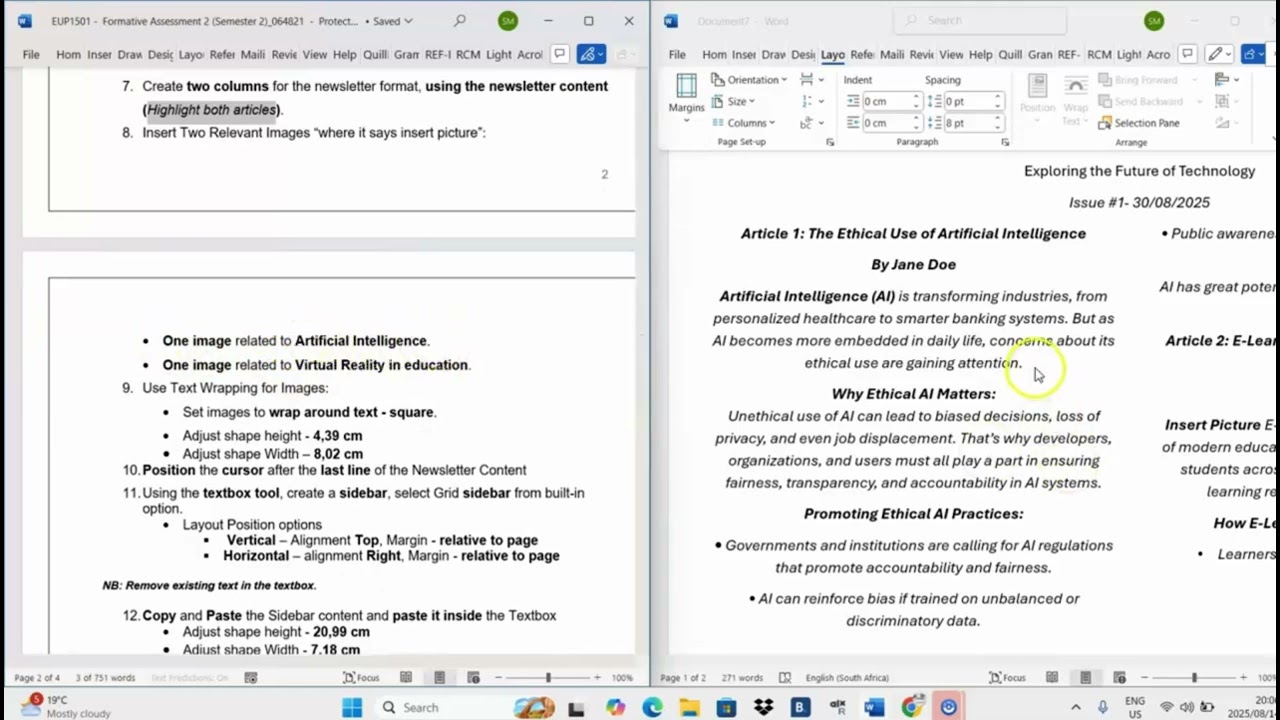This screenshot has width=1280, height=720.
Task: Launch the Page Set-up dialog launcher
Action: 830,143
